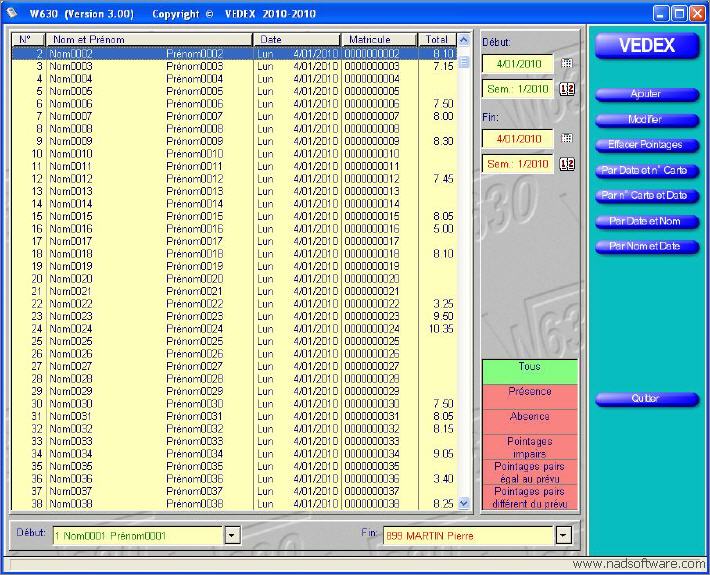Screen dimensions: 710x575
Task: Click the Fin Sem: 1/2010 field
Action: (x=518, y=164)
